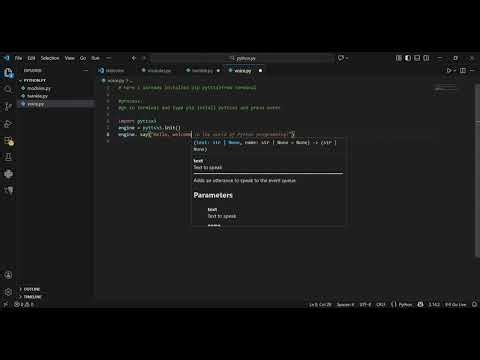Viewport: 480px width, 360px height.
Task: Open the Copilot chat icon in title bar
Action: click(340, 58)
